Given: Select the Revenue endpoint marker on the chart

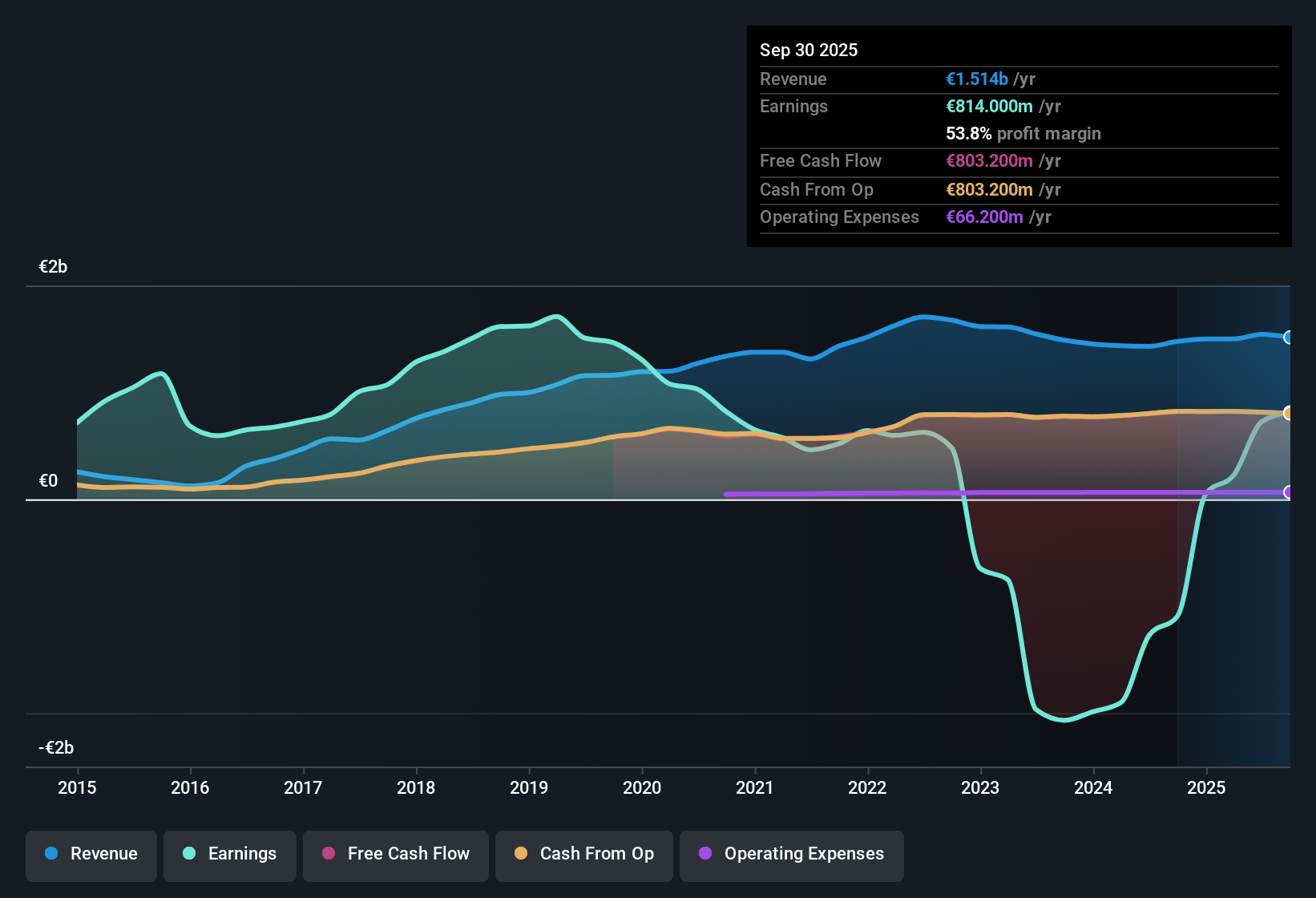Looking at the screenshot, I should [x=1288, y=337].
